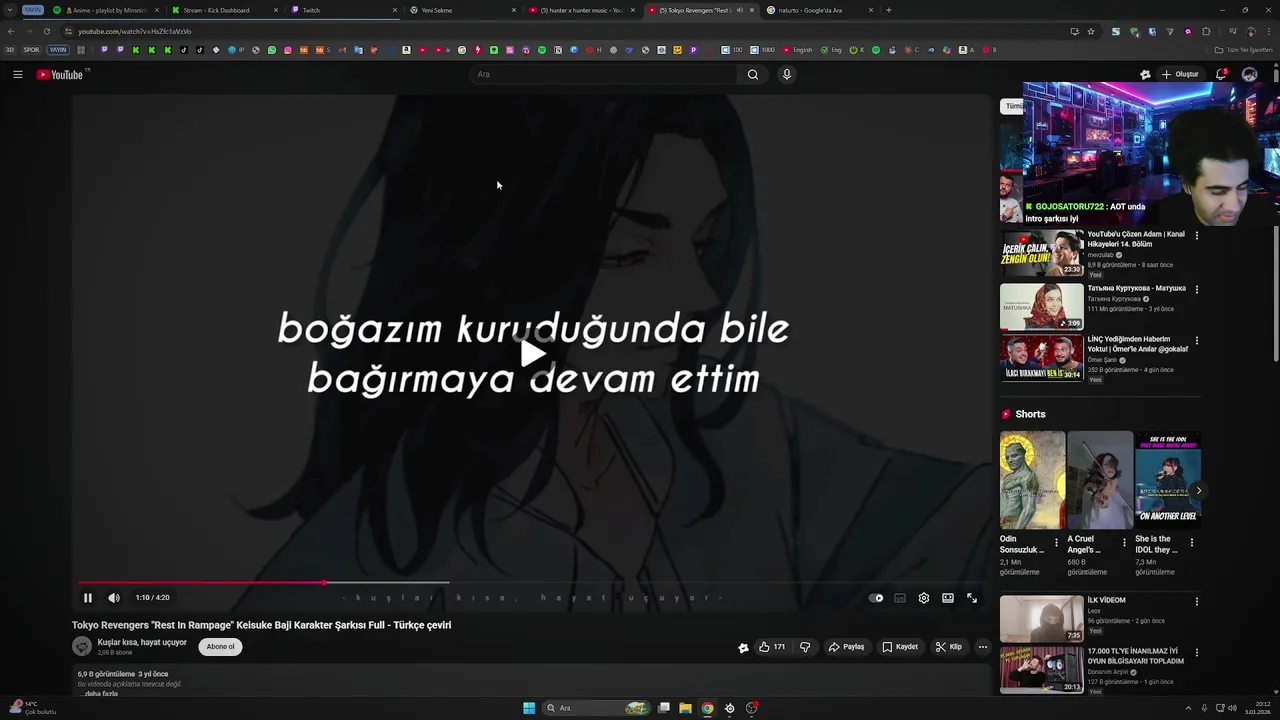Click the search magnifier button
Viewport: 1280px width, 720px height.
coord(753,74)
